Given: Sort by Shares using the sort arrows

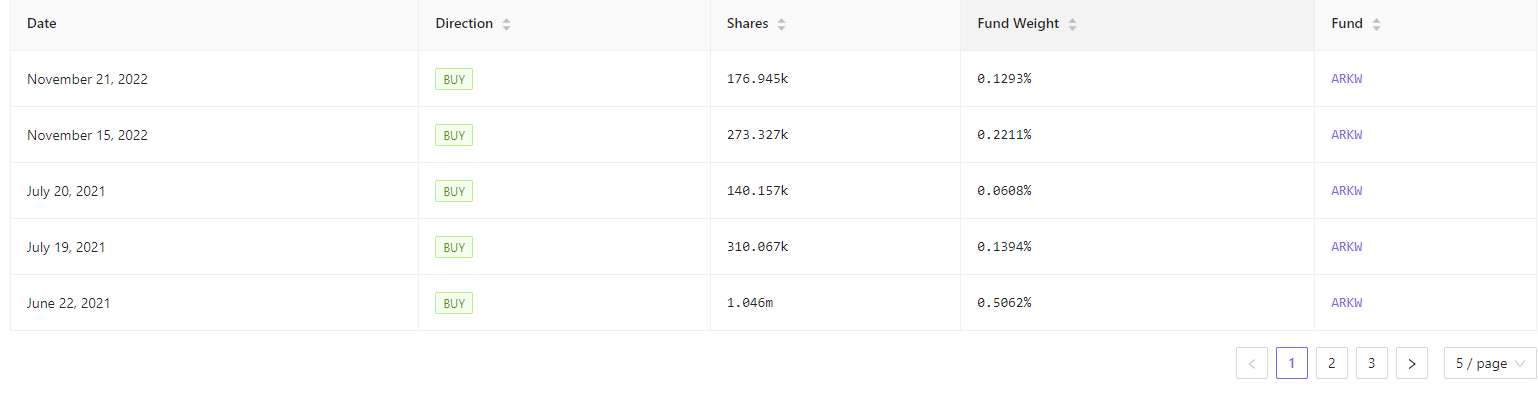Looking at the screenshot, I should (x=781, y=24).
